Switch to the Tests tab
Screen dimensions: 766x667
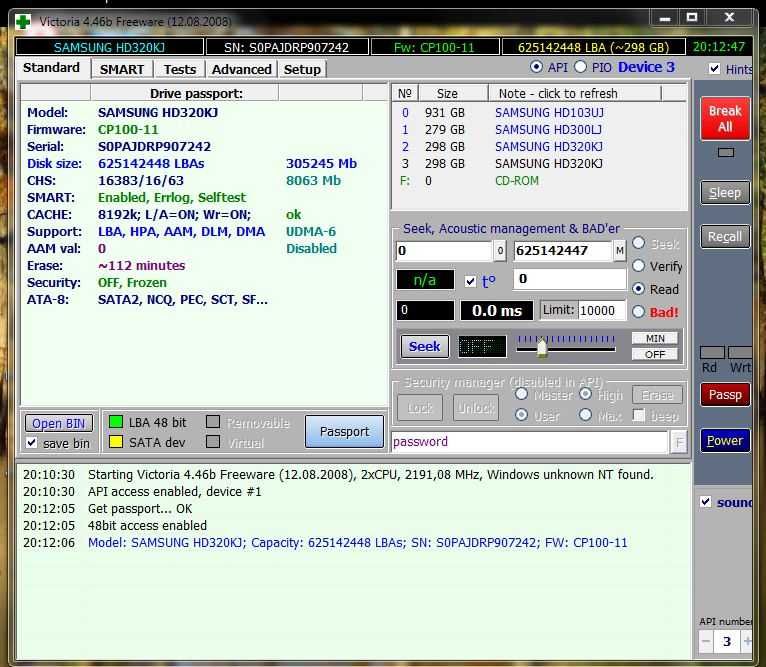[180, 69]
